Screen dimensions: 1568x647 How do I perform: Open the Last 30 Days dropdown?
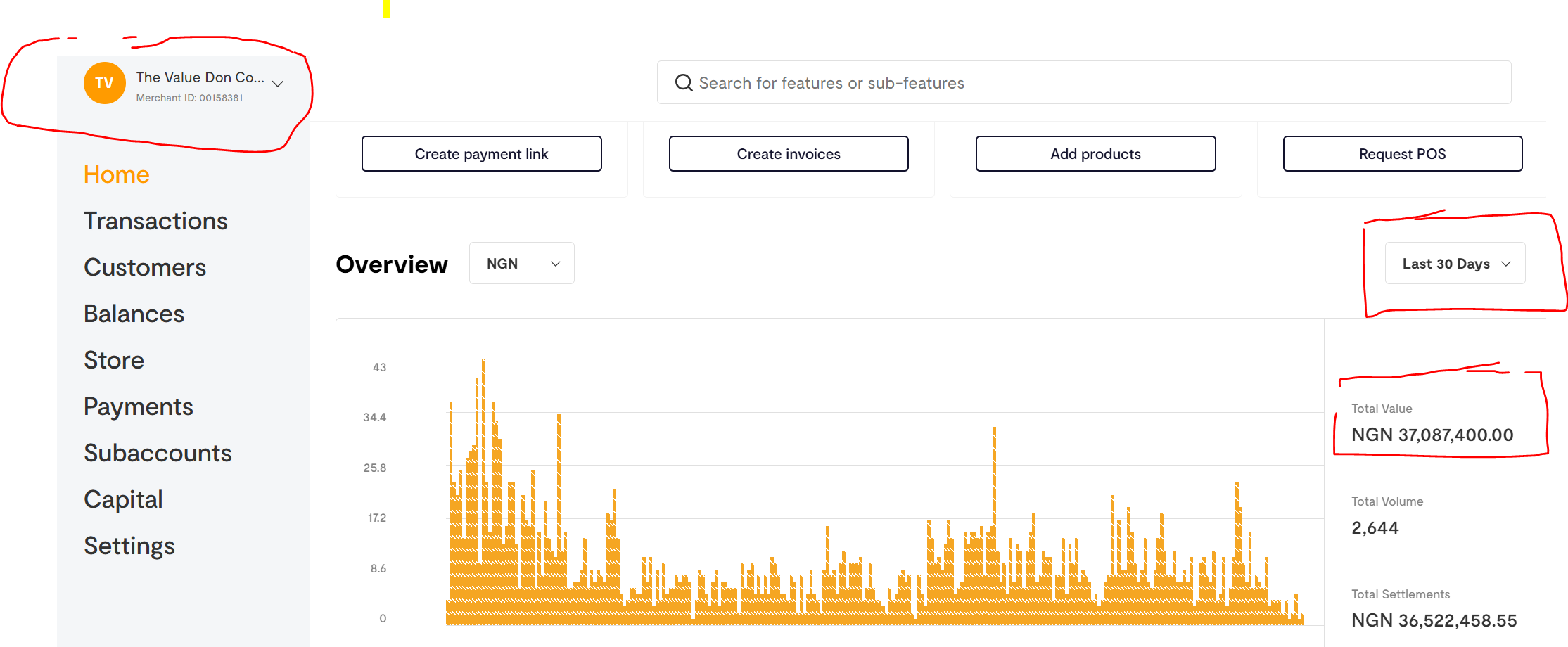(1454, 264)
